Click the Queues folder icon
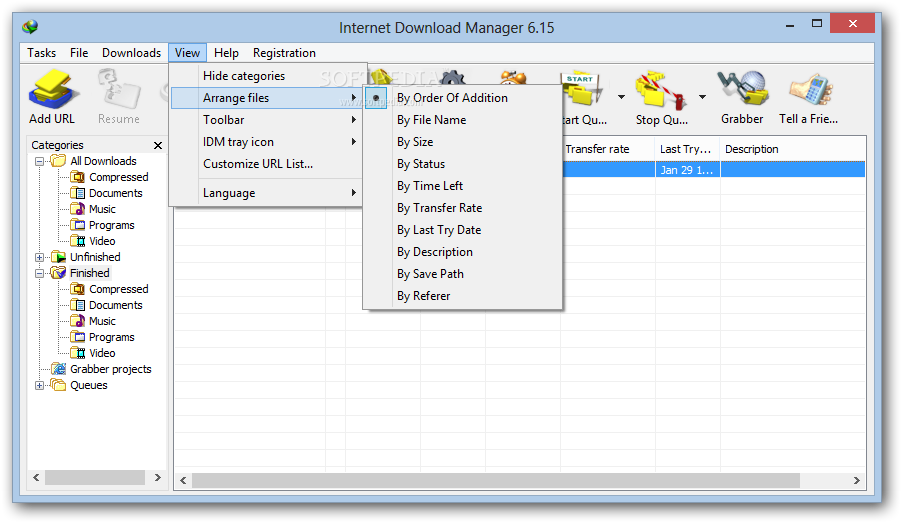 (58, 385)
